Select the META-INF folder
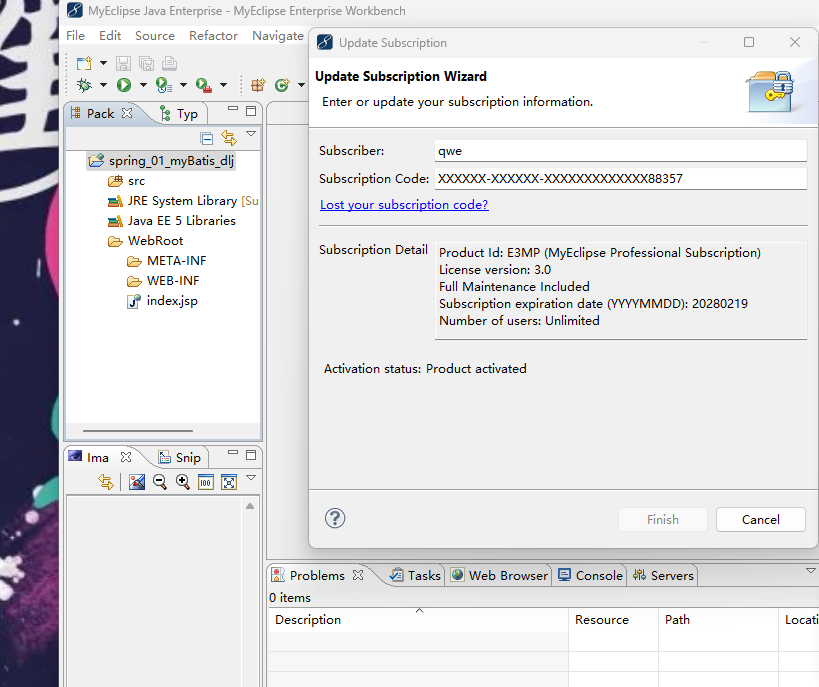 coord(167,261)
